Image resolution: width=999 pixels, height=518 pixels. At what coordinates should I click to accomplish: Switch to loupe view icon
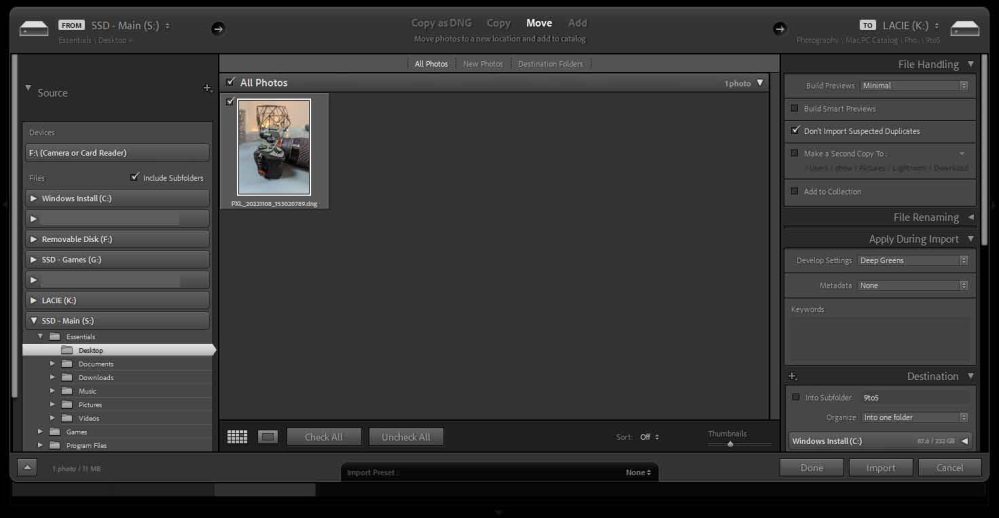click(267, 437)
